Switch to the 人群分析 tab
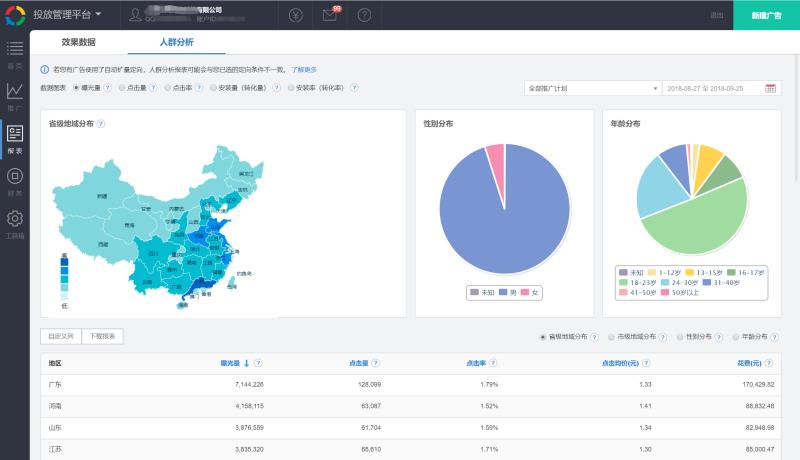This screenshot has width=800, height=460. pos(177,42)
